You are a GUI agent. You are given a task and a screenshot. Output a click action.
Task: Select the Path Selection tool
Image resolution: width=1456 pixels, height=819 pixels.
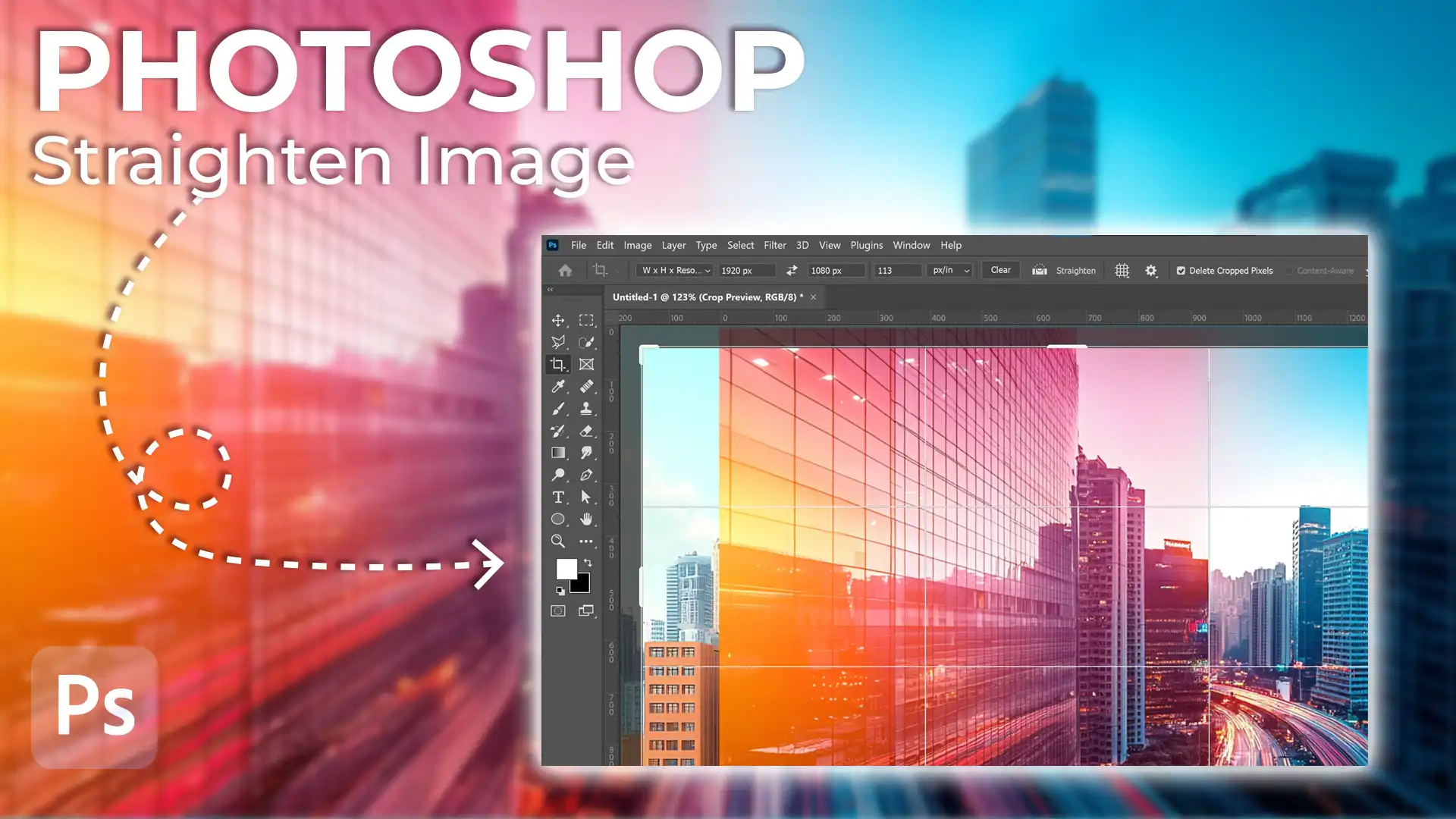pyautogui.click(x=586, y=497)
